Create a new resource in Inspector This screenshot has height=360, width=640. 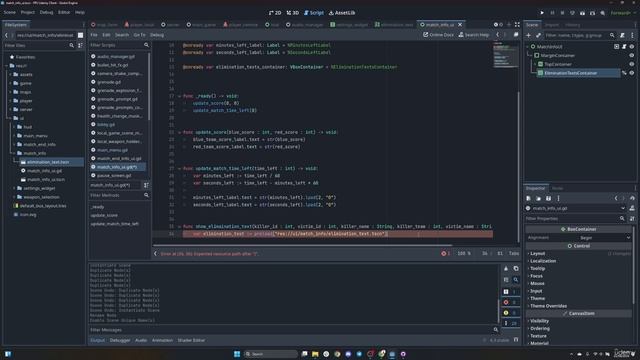point(529,198)
